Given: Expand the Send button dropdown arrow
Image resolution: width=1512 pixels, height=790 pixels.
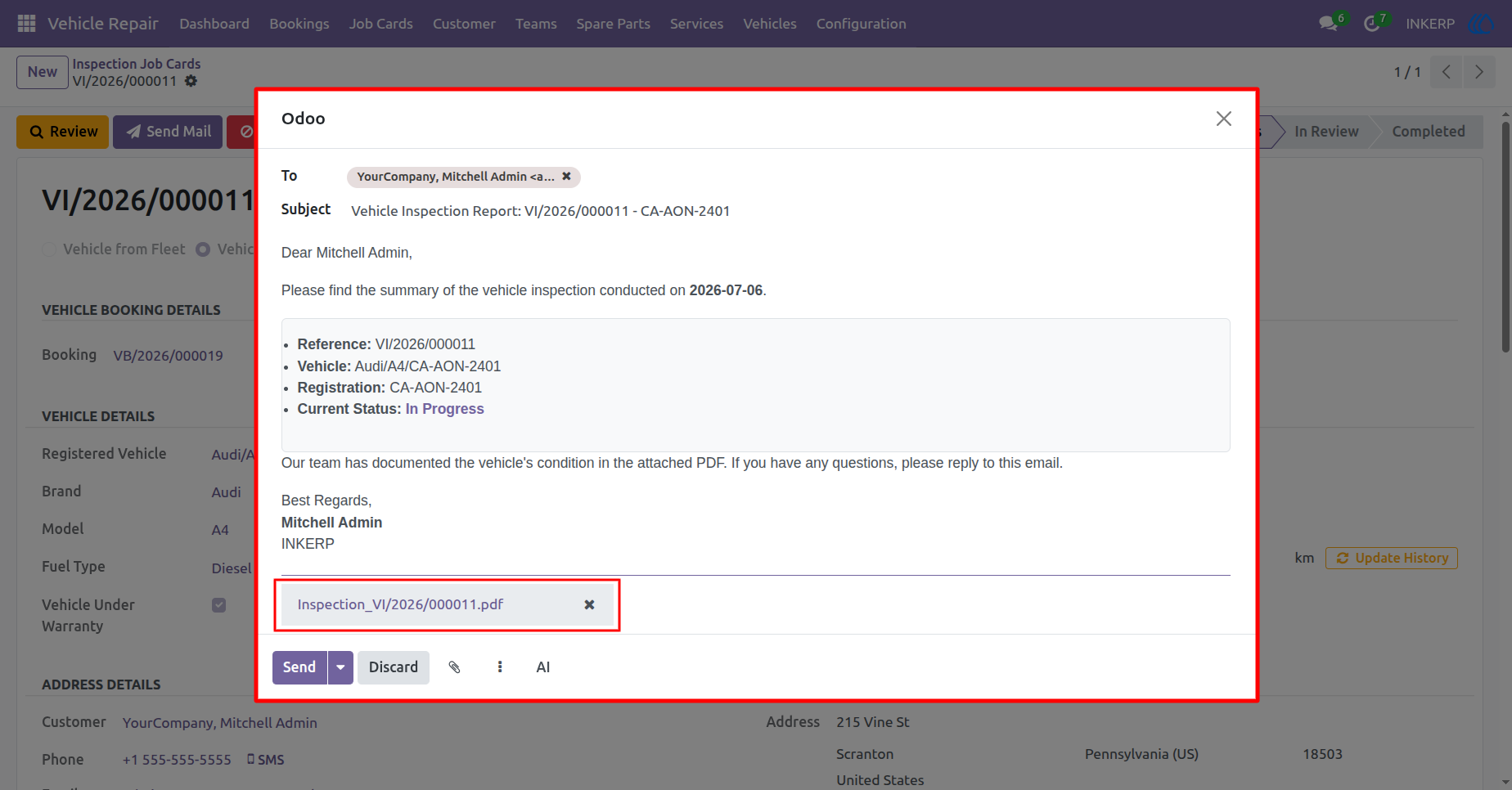Looking at the screenshot, I should point(340,667).
